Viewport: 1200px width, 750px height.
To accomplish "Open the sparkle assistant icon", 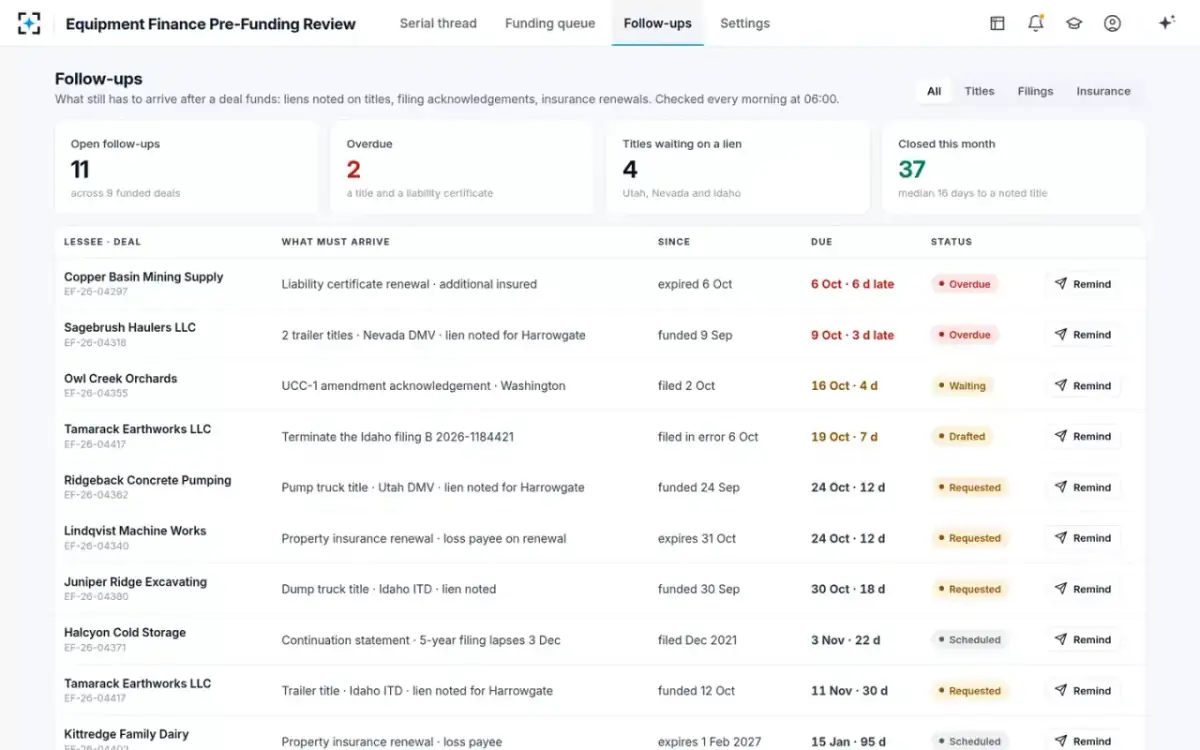I will 1166,23.
